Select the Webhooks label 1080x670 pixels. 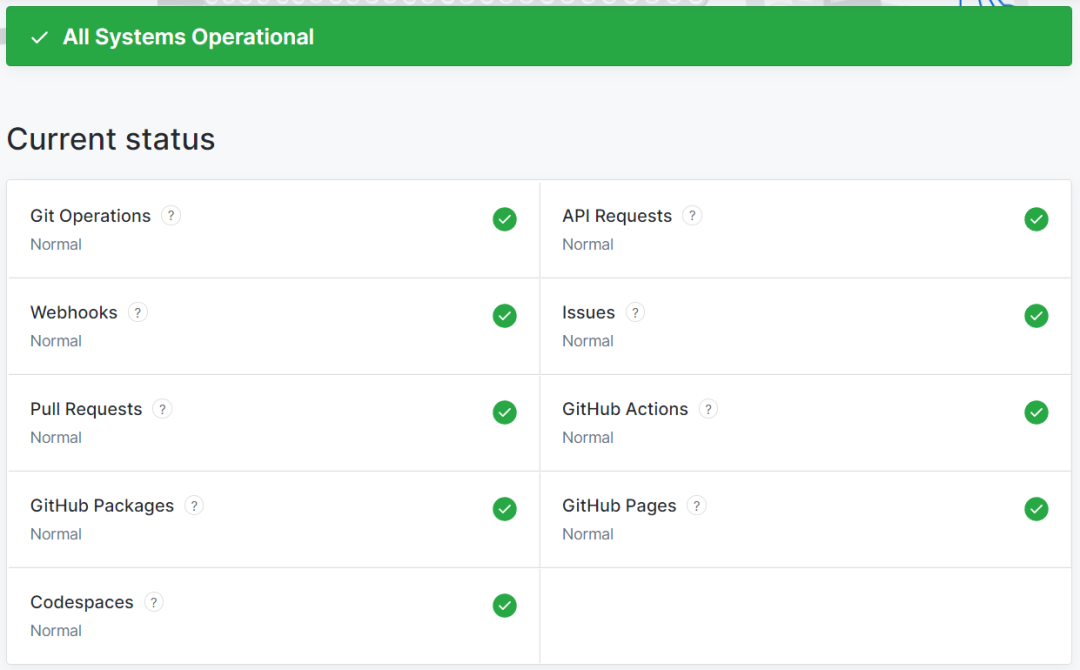click(74, 313)
